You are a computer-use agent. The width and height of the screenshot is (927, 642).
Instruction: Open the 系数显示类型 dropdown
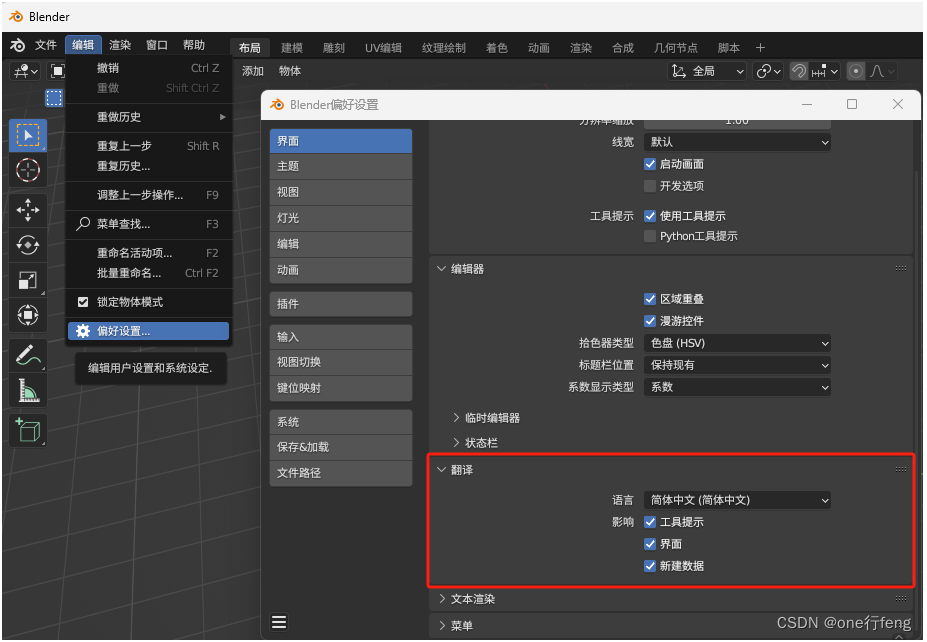[x=737, y=387]
